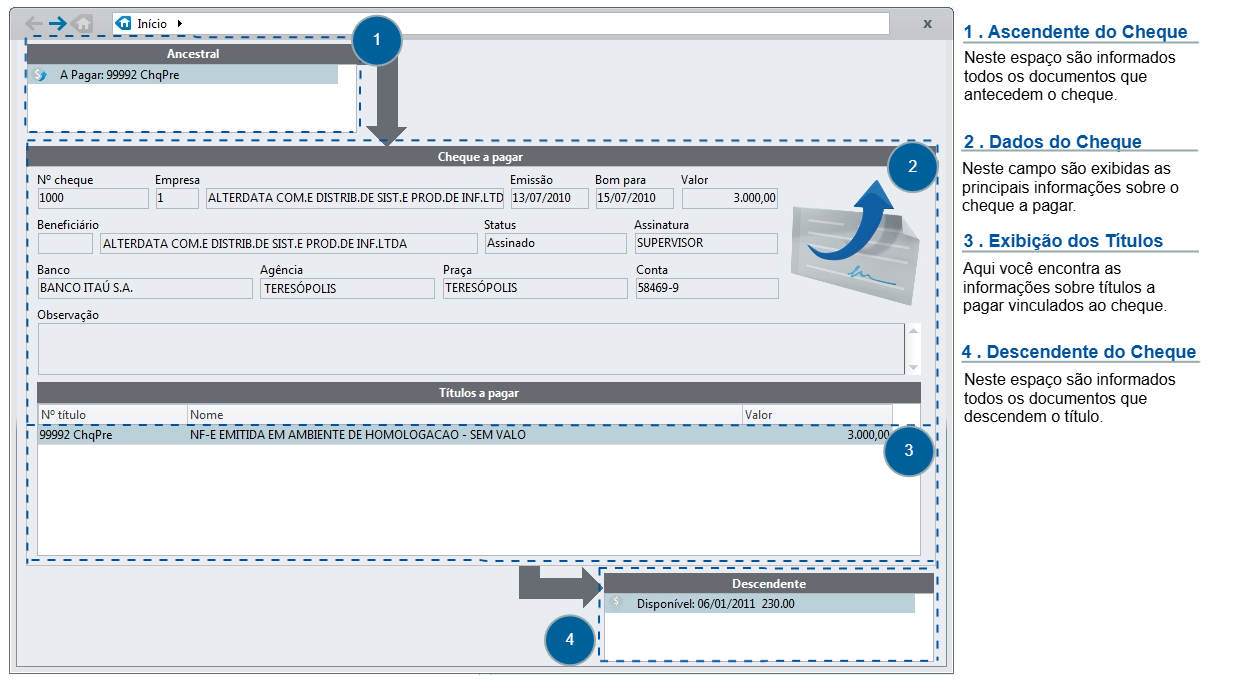Click the Empresa name field
The height and width of the screenshot is (696, 1235).
point(355,198)
